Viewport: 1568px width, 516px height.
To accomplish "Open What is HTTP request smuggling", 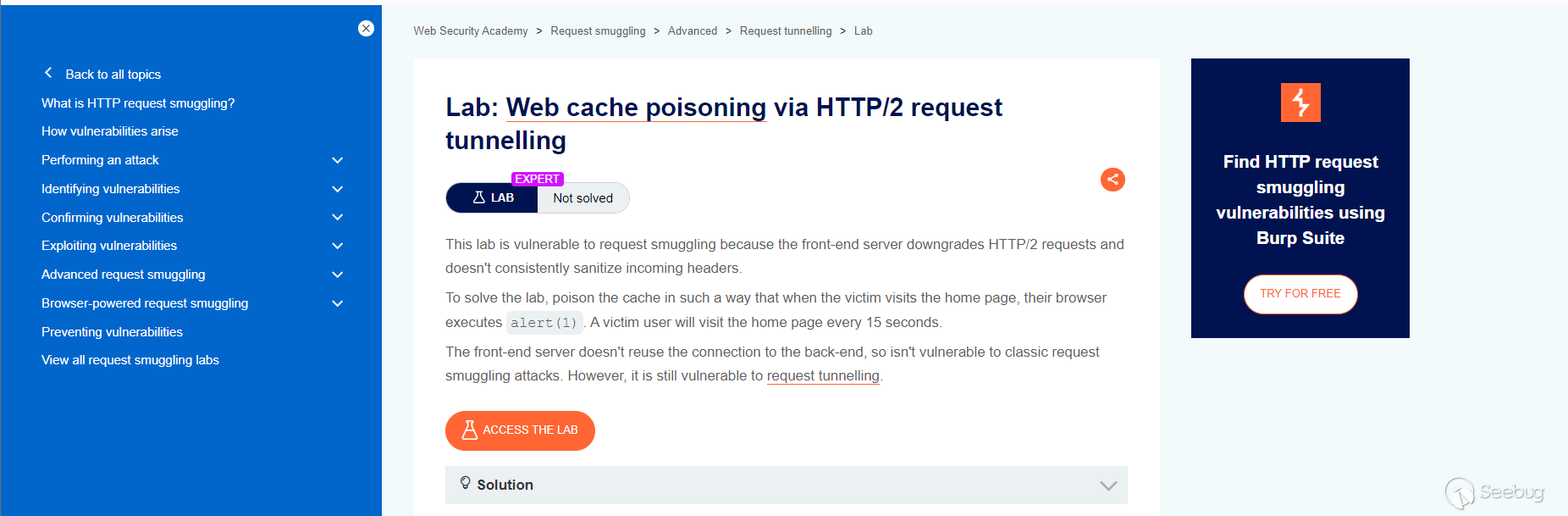I will (138, 103).
